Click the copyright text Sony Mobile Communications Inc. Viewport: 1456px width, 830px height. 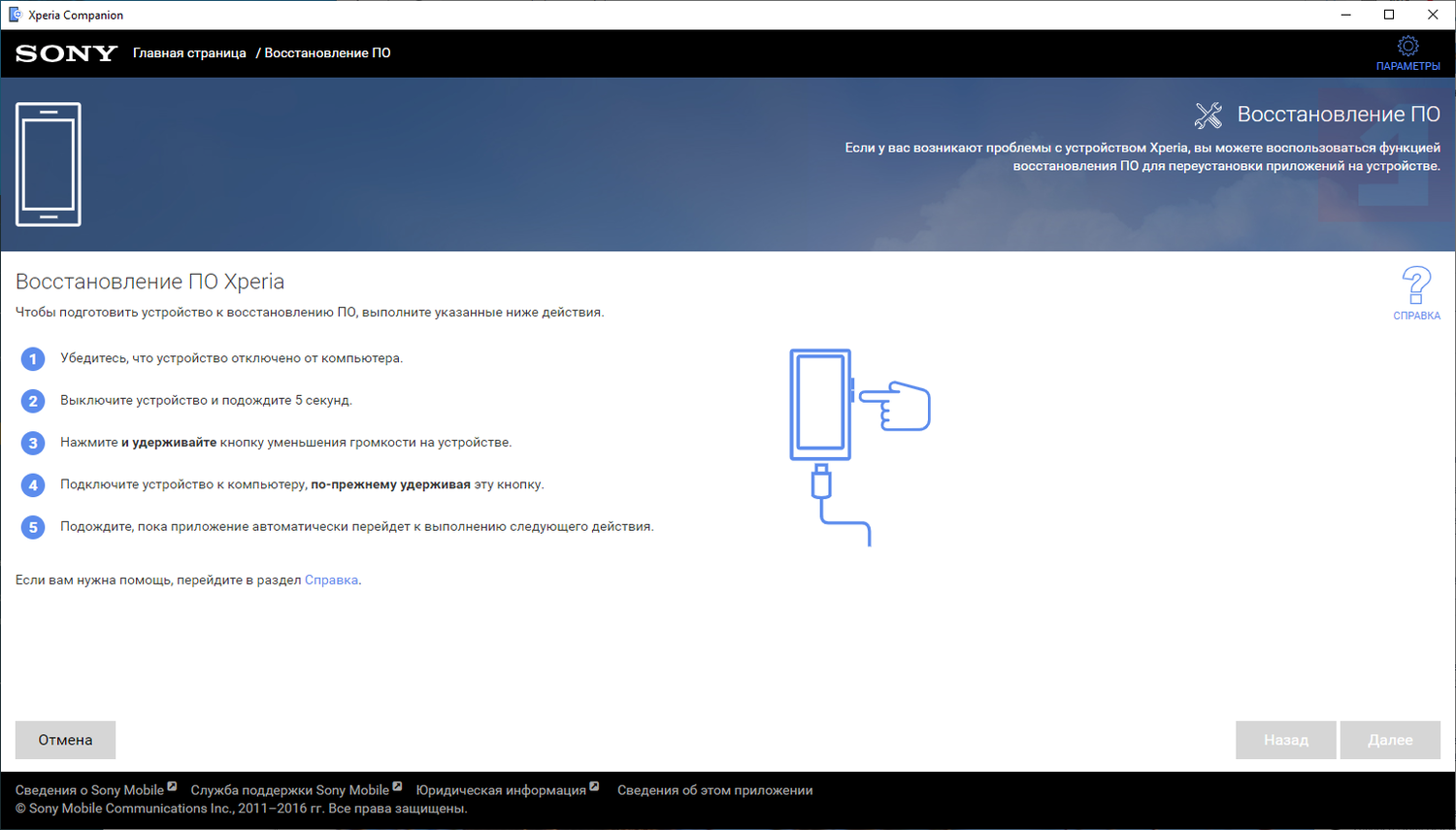pos(242,809)
